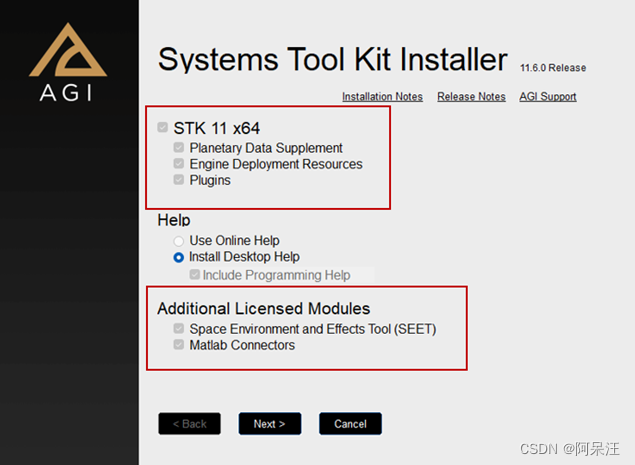
Task: Toggle Engine Deployment Resources checkbox
Action: 179,164
